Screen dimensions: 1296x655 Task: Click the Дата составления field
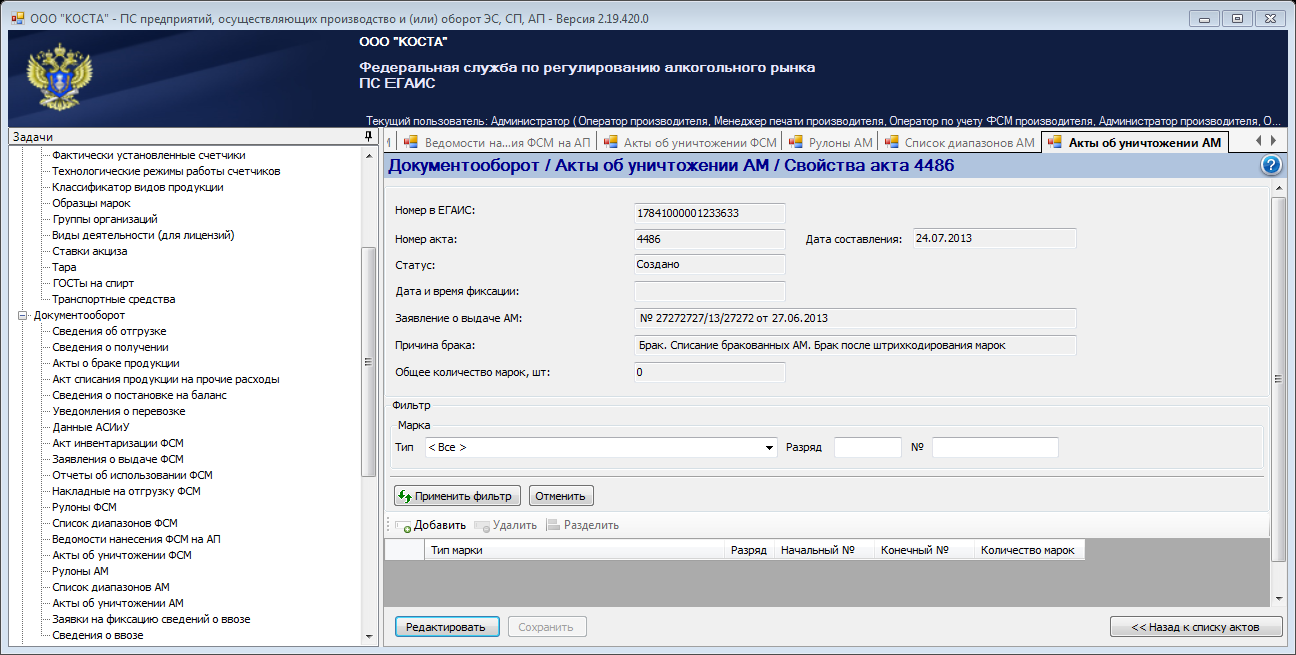[994, 238]
